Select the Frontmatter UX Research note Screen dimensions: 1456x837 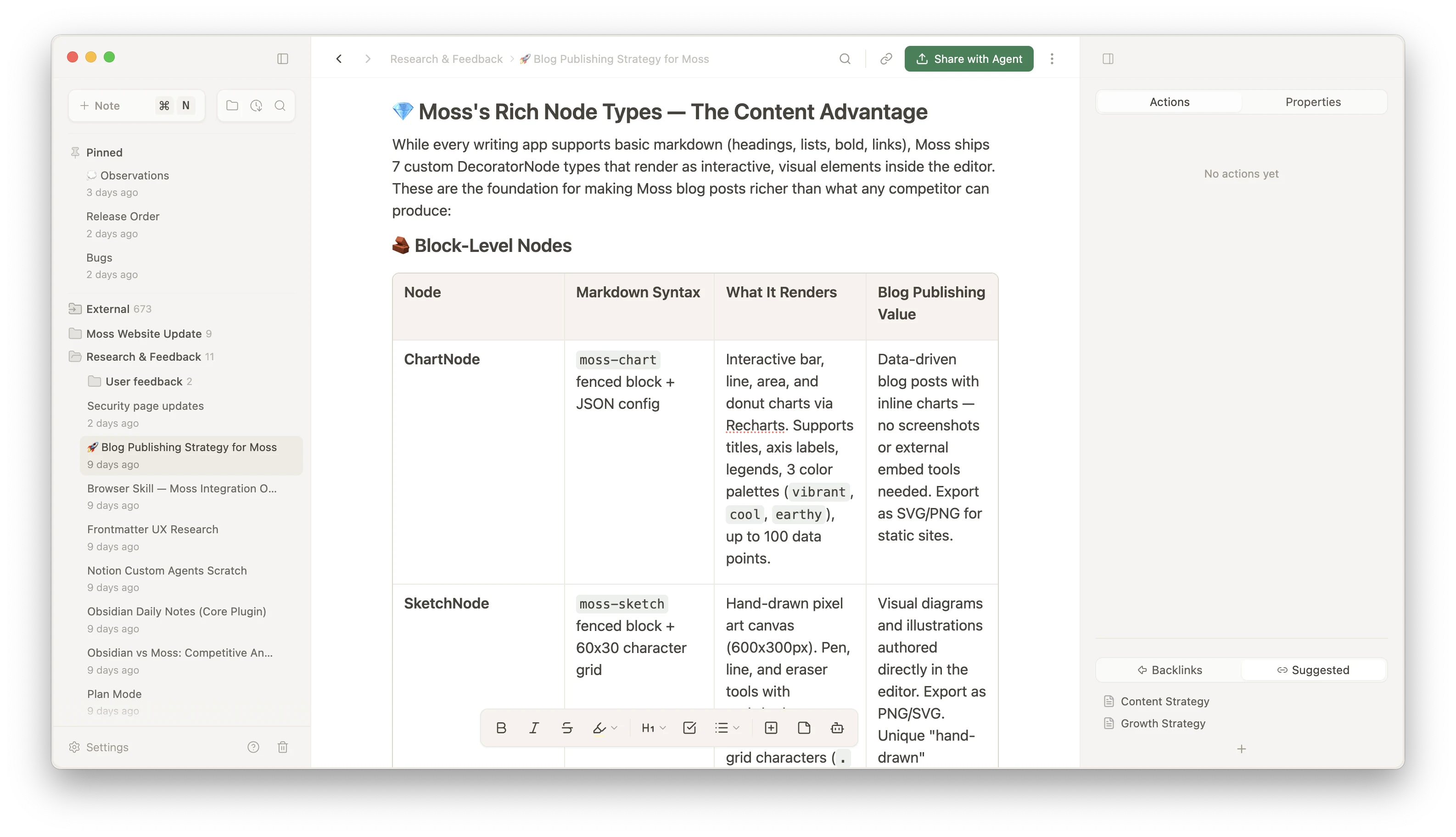tap(152, 529)
